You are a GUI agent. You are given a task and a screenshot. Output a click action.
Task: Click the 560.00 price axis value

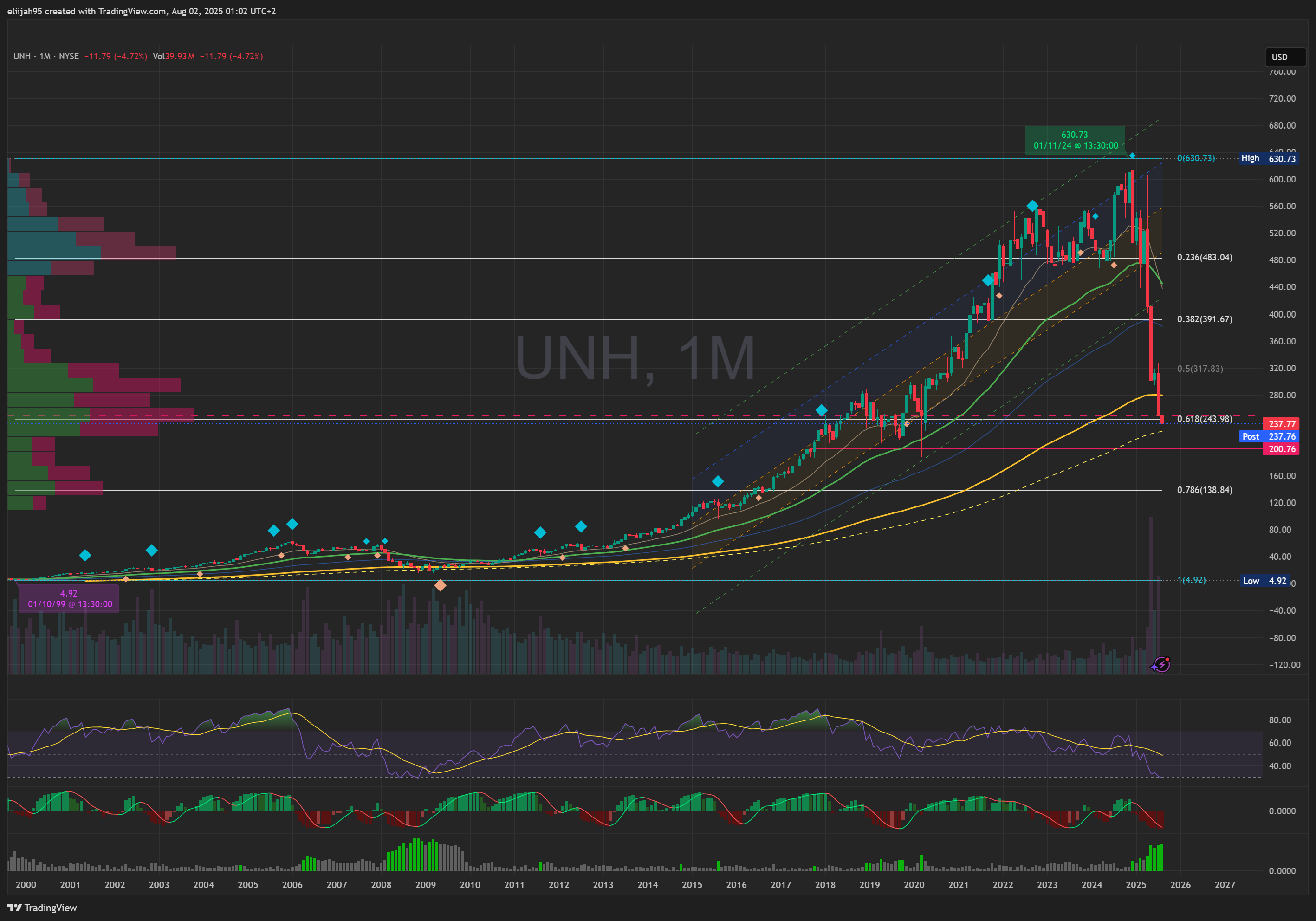(1282, 206)
